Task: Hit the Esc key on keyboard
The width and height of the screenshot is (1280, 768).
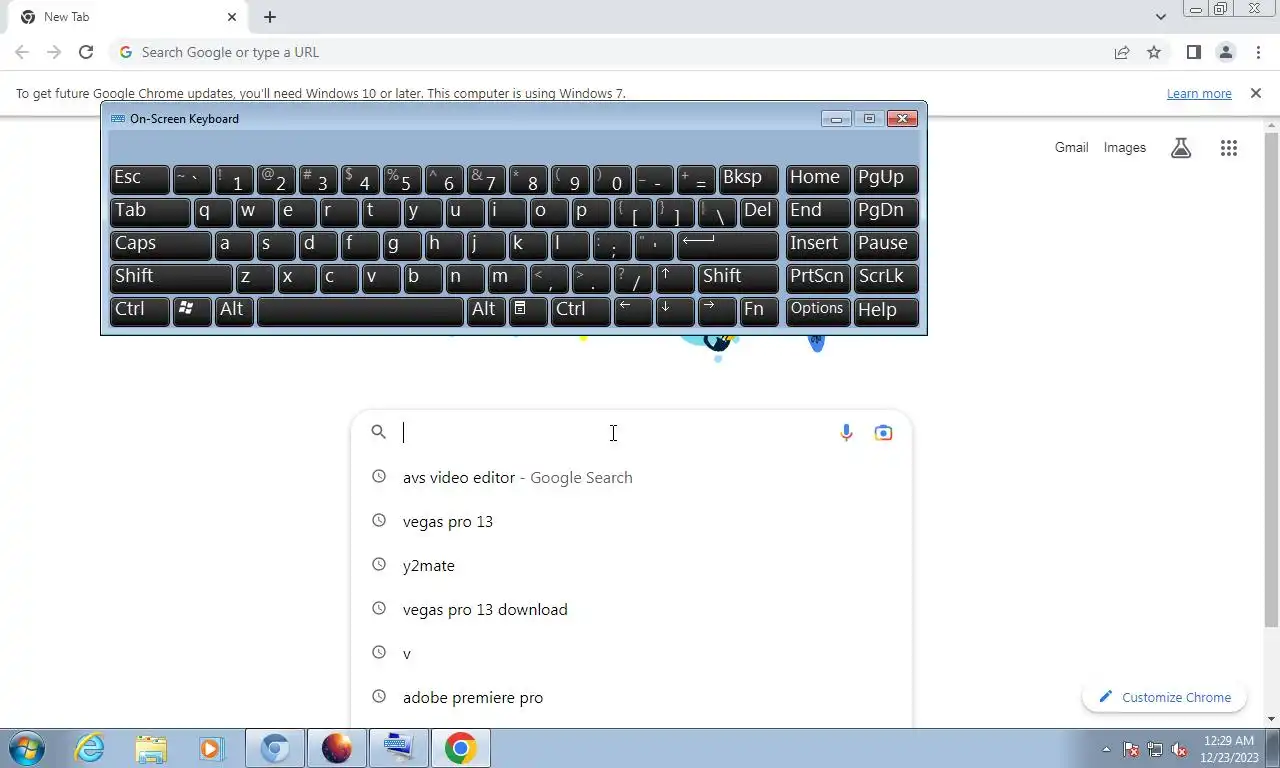Action: (x=139, y=179)
